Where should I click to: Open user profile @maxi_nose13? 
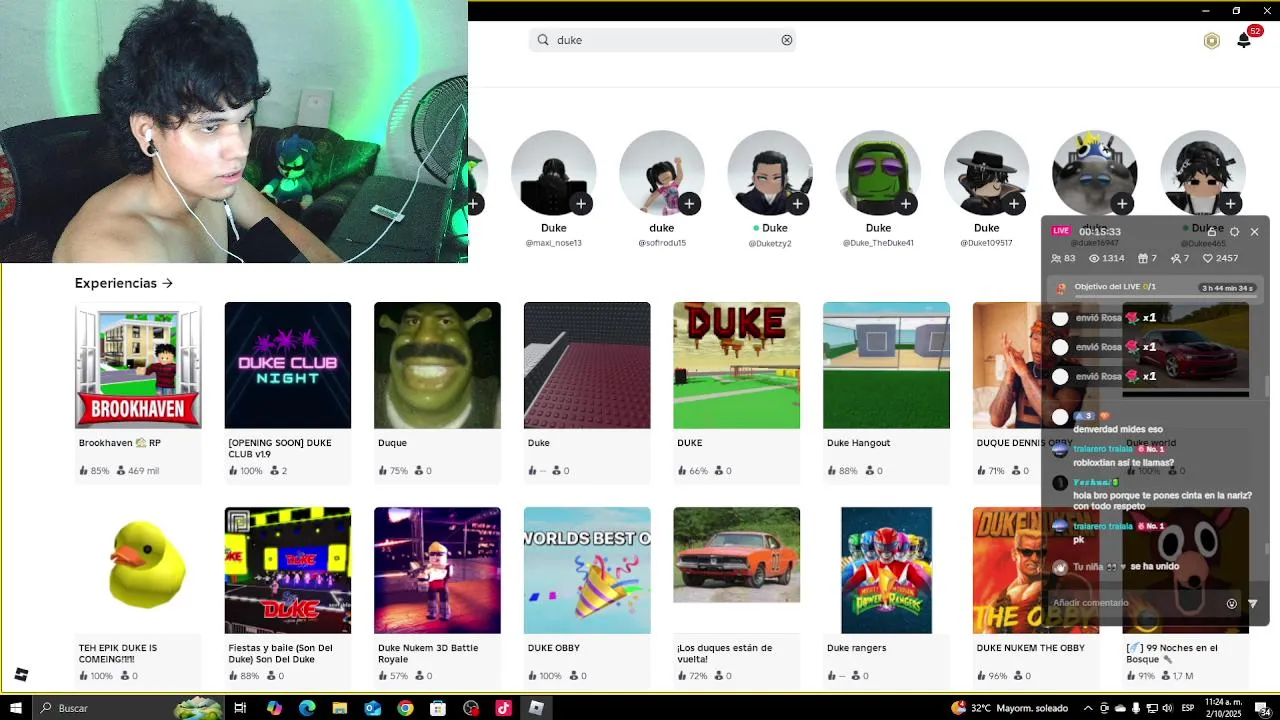tap(553, 175)
